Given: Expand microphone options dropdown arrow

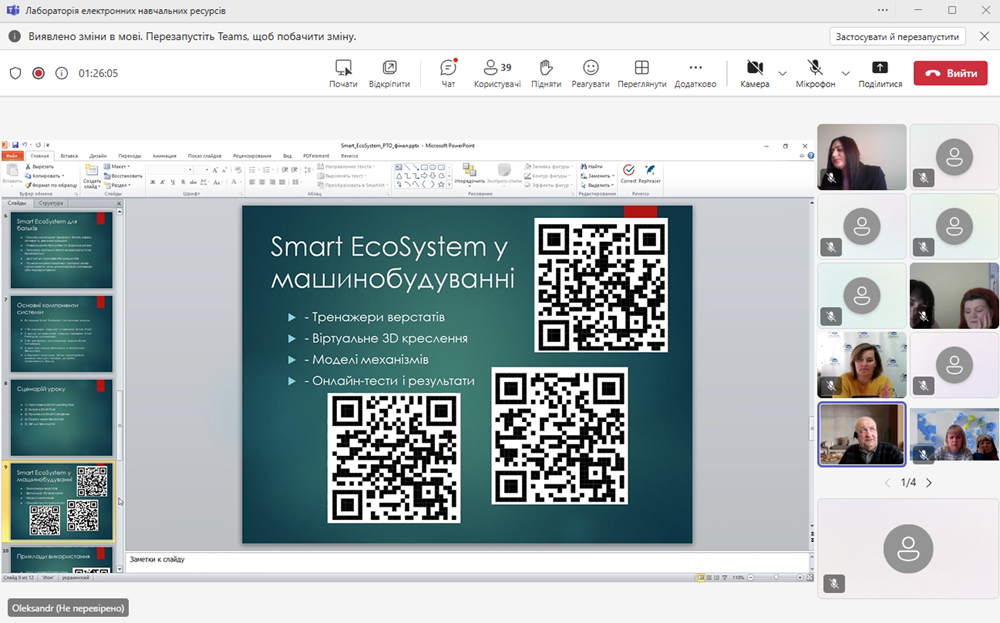Looking at the screenshot, I should [x=846, y=73].
